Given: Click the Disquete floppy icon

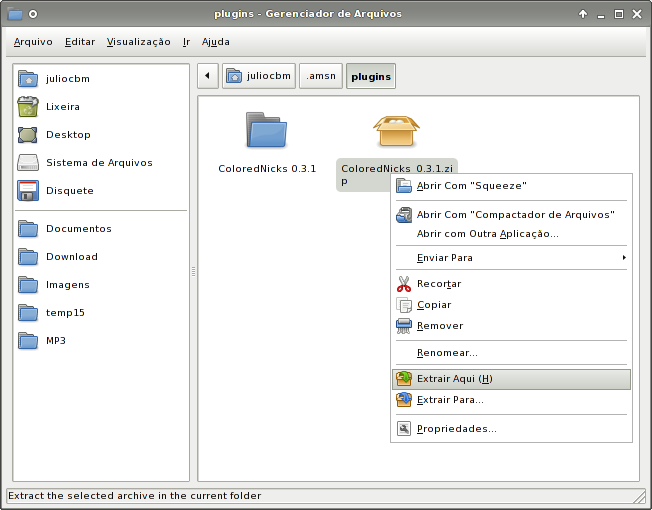Looking at the screenshot, I should [28, 190].
